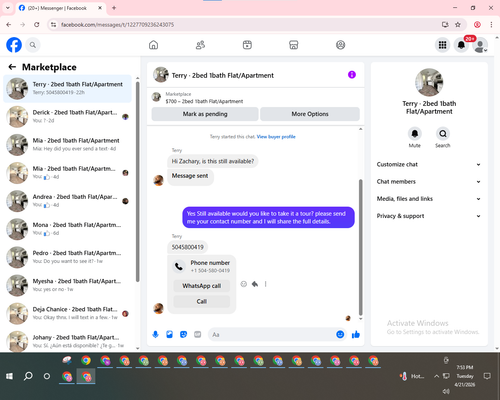Click 'Hi Zachary, is this still available?' message
The width and height of the screenshot is (500, 400).
[x=213, y=161]
